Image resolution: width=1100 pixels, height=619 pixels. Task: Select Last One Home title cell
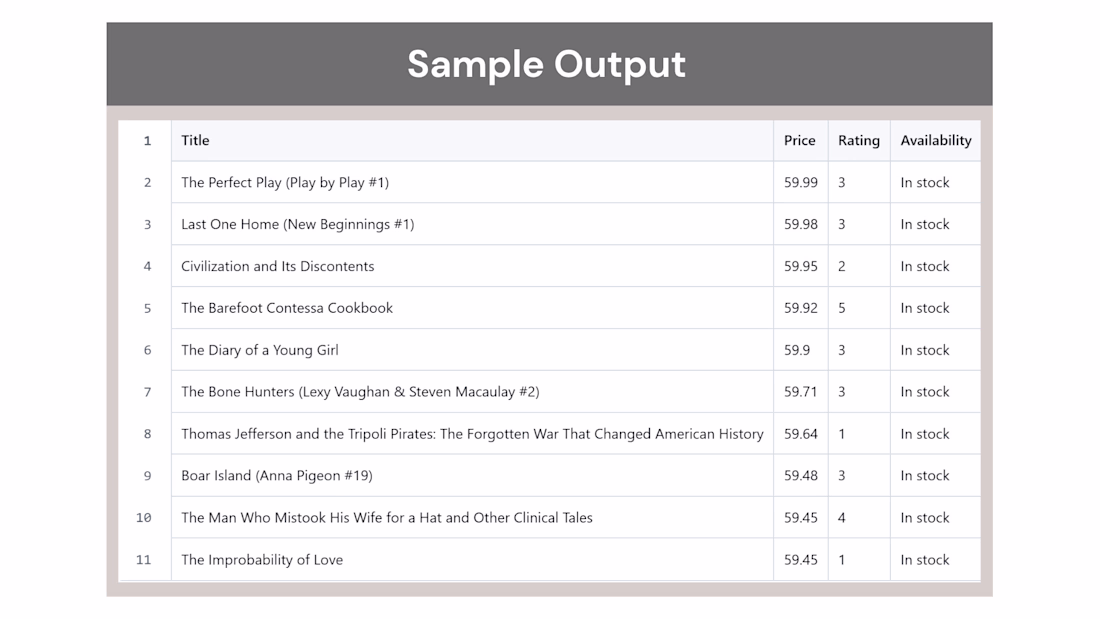(472, 225)
